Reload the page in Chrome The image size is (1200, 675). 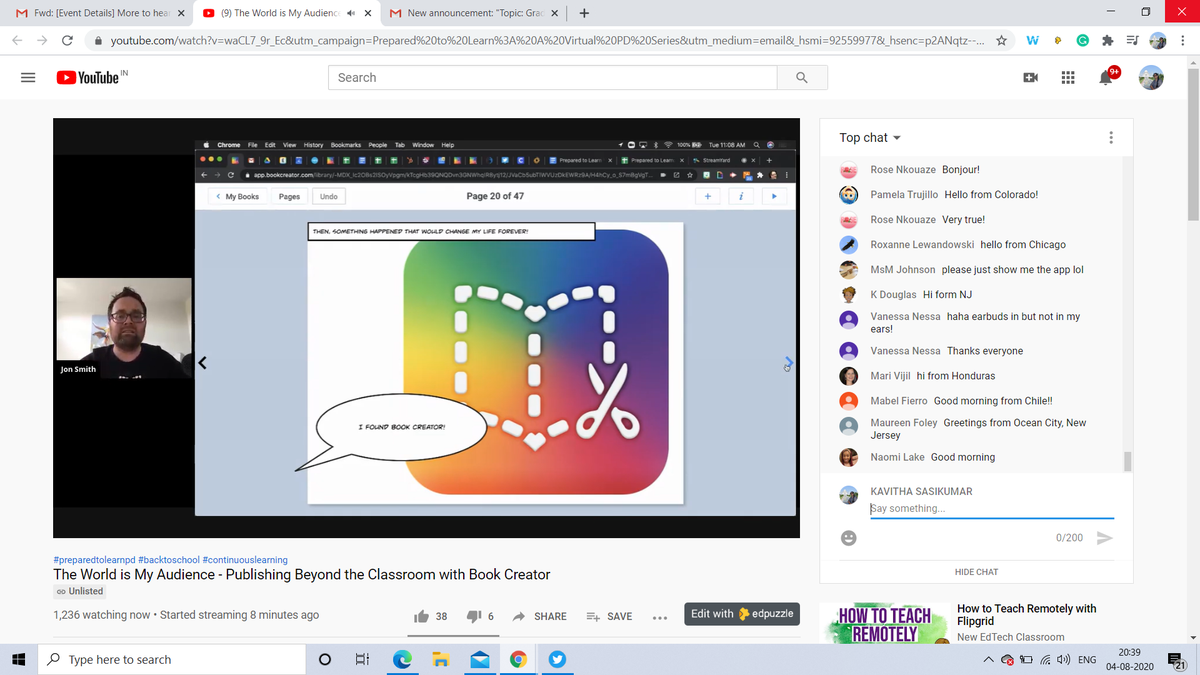click(x=66, y=40)
